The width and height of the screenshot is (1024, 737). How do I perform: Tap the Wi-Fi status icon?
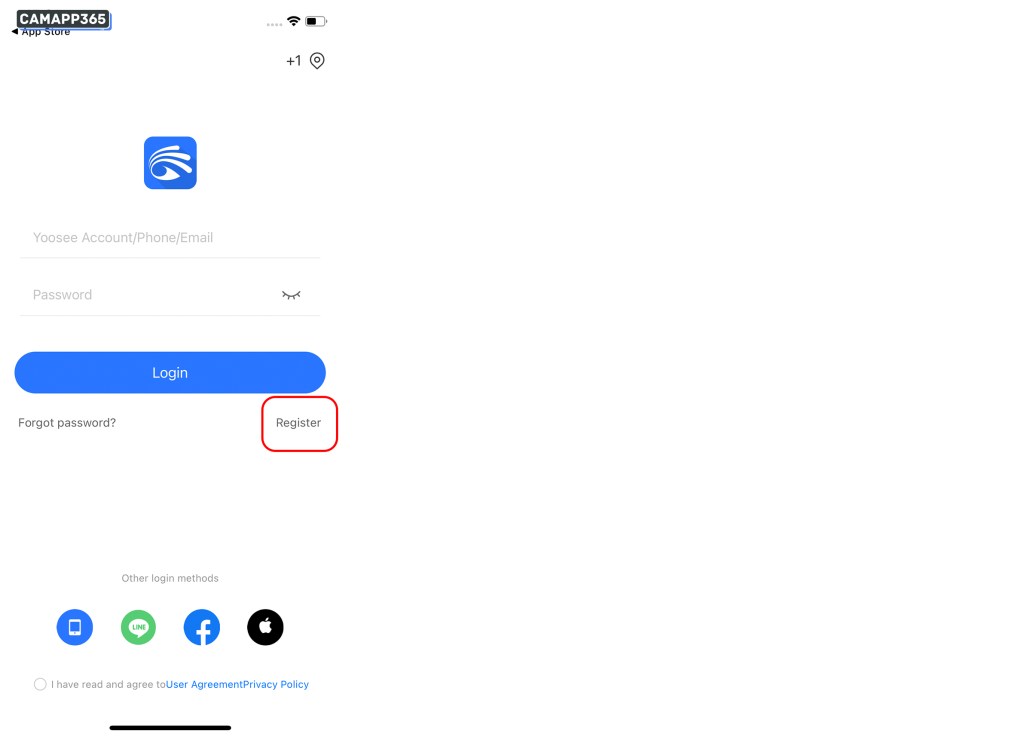tap(294, 21)
